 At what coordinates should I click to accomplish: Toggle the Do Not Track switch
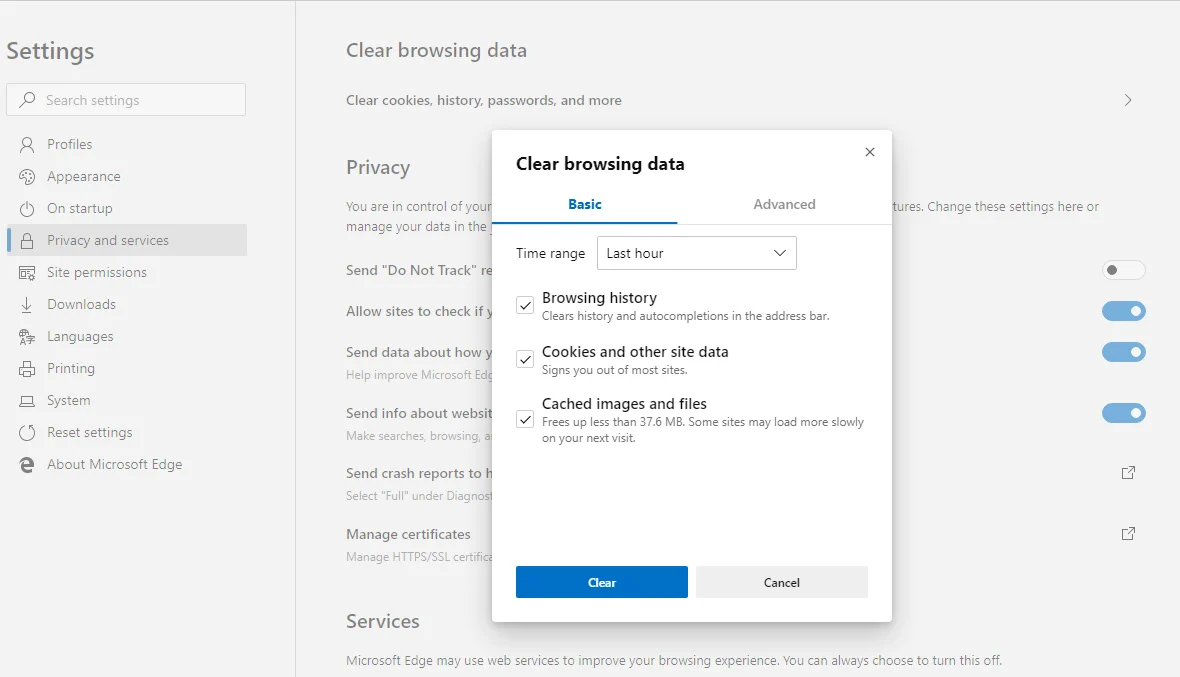point(1123,270)
